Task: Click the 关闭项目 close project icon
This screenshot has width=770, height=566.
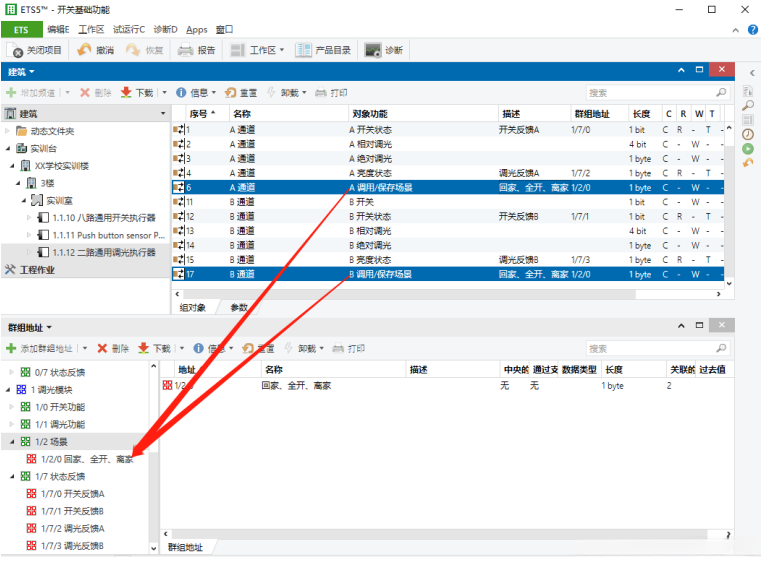Action: (15, 50)
